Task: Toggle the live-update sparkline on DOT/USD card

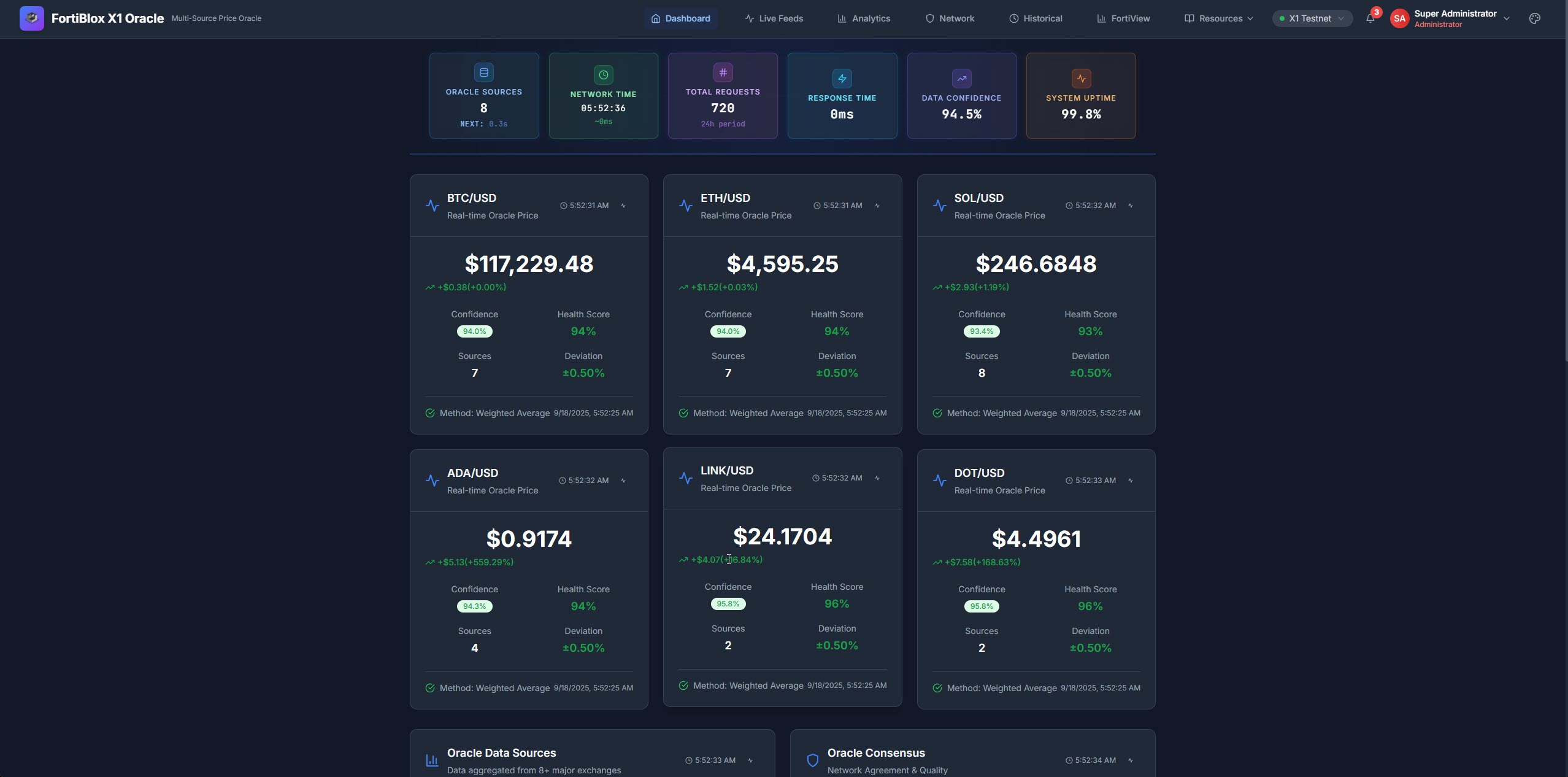Action: 1130,481
